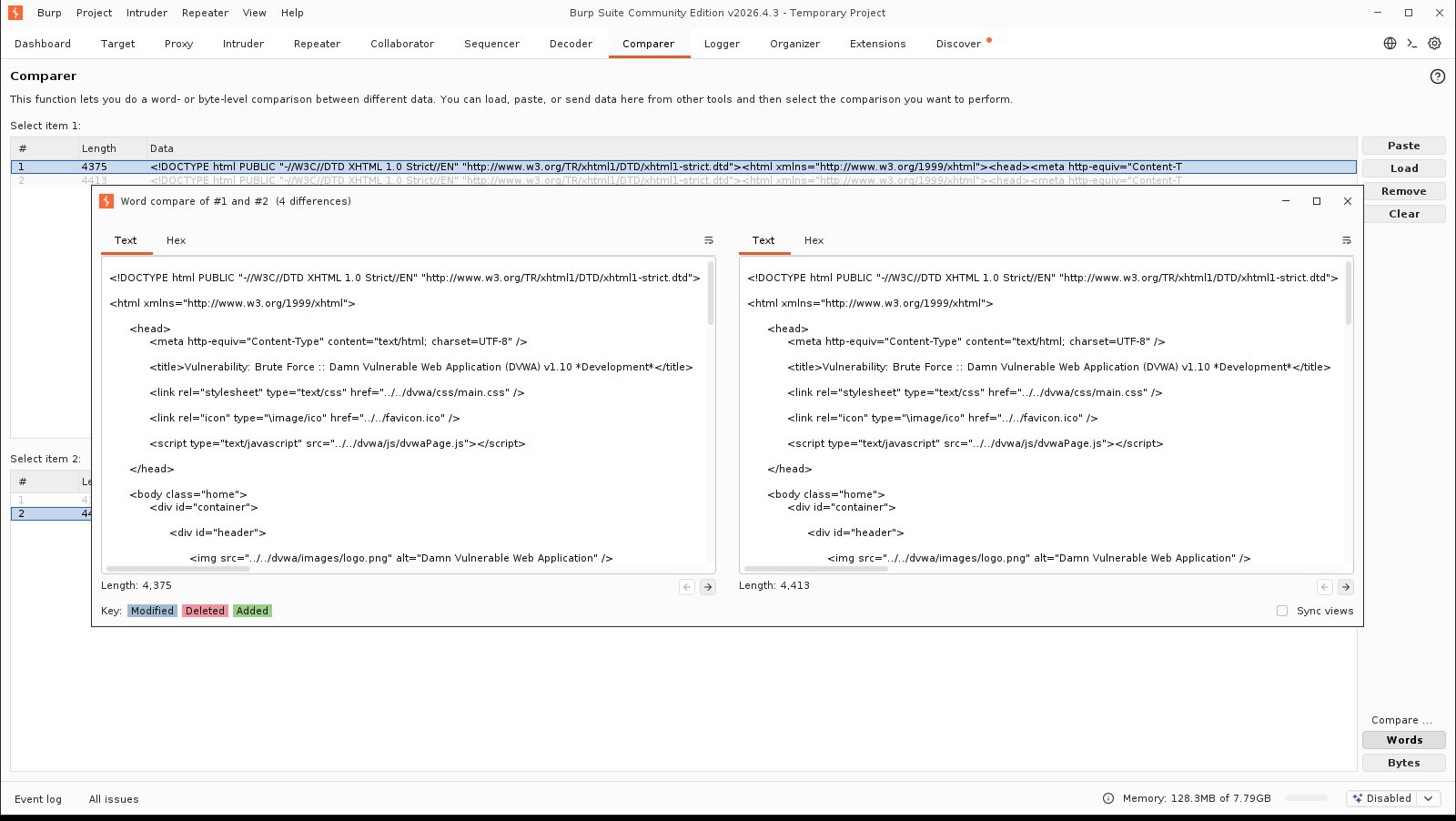This screenshot has height=821, width=1456.
Task: Switch to the Dashboard tab
Action: (43, 44)
